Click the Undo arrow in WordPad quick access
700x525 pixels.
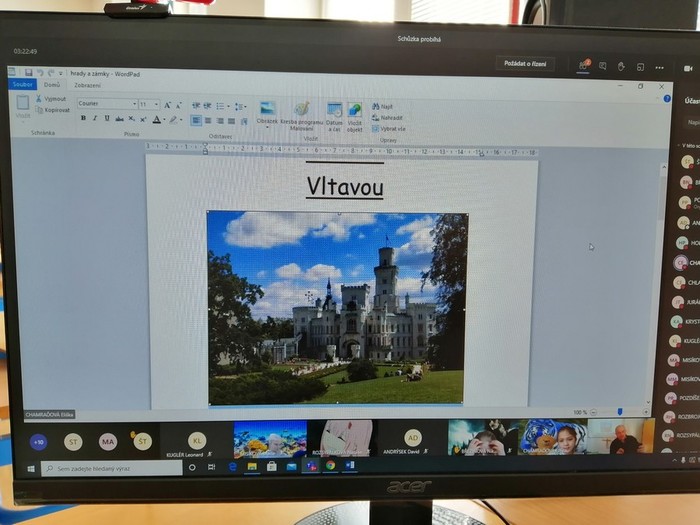point(40,73)
